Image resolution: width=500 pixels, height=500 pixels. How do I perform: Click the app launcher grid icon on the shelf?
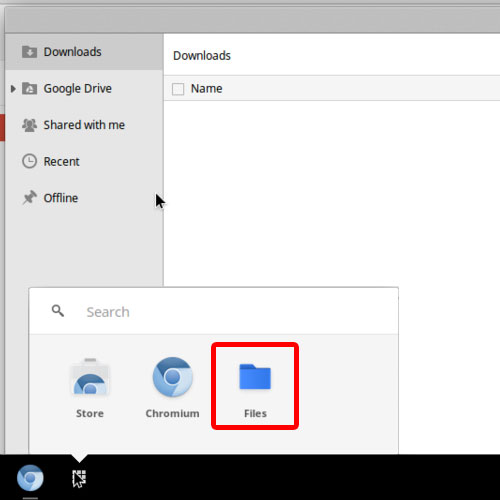pyautogui.click(x=79, y=479)
